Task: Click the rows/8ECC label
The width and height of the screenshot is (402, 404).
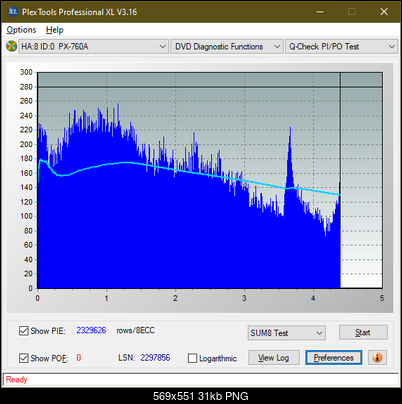Action: click(135, 330)
